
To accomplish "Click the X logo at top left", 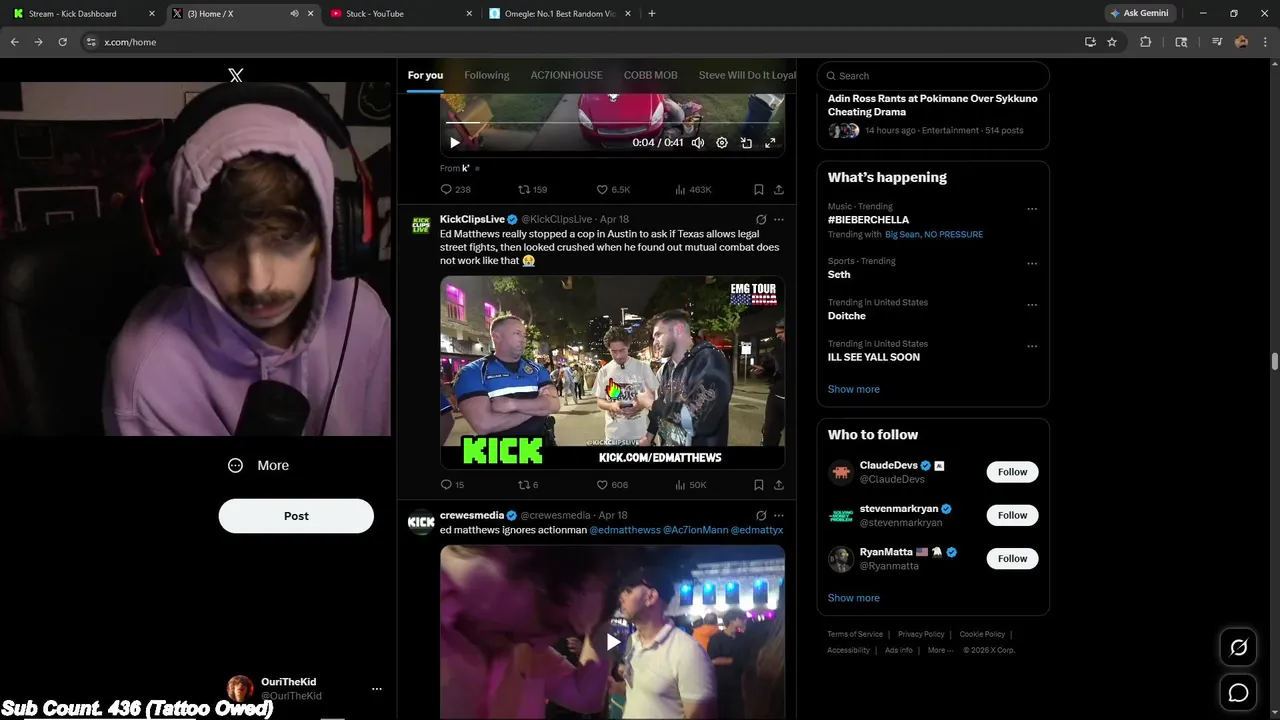I will (x=236, y=75).
